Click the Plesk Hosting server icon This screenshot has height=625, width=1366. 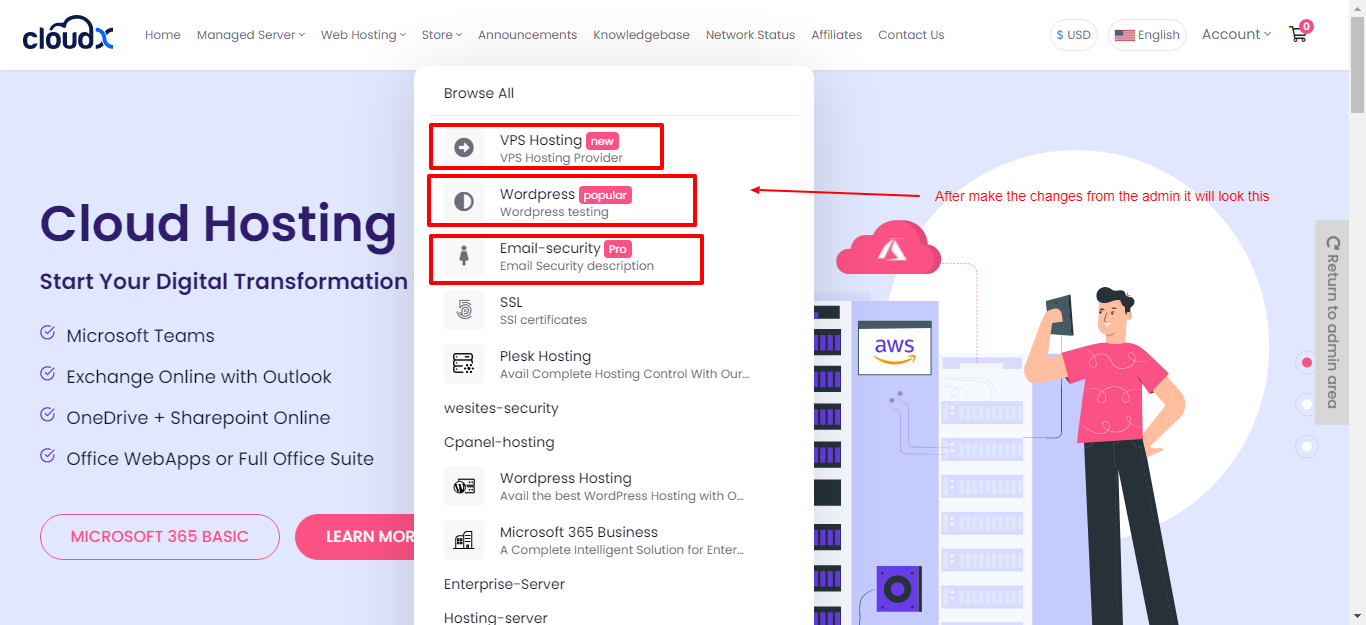click(464, 364)
